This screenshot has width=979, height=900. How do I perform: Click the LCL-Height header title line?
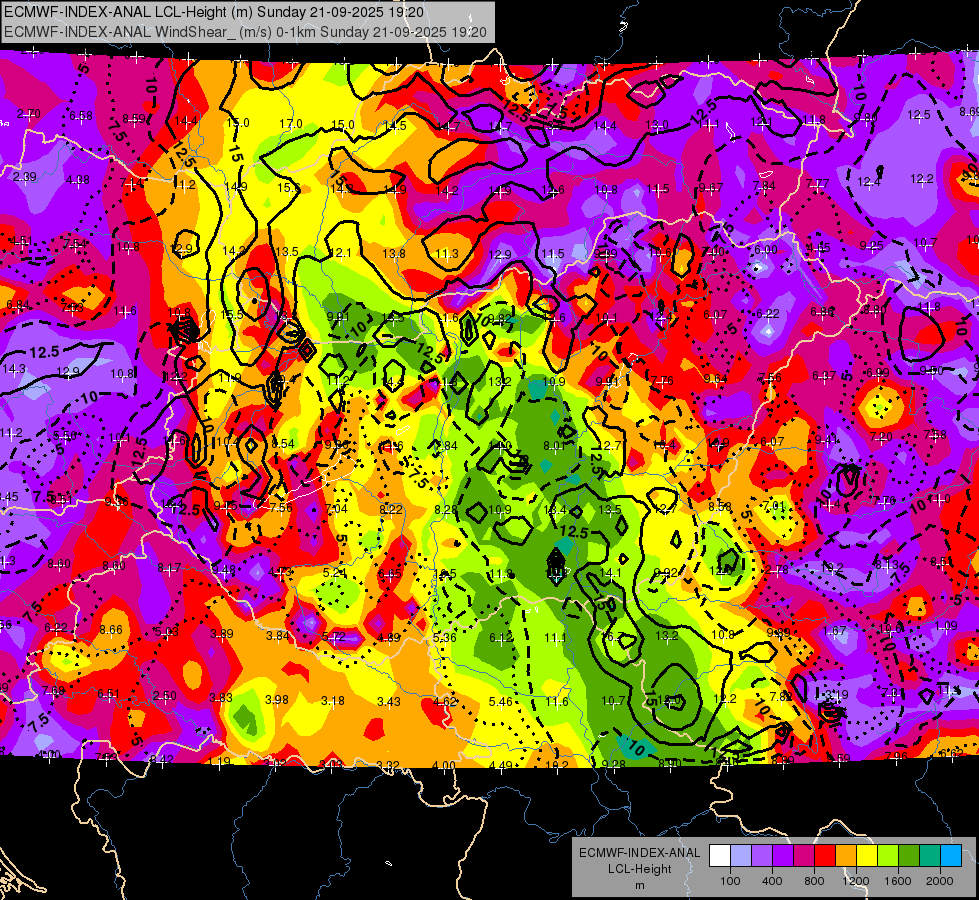(214, 12)
